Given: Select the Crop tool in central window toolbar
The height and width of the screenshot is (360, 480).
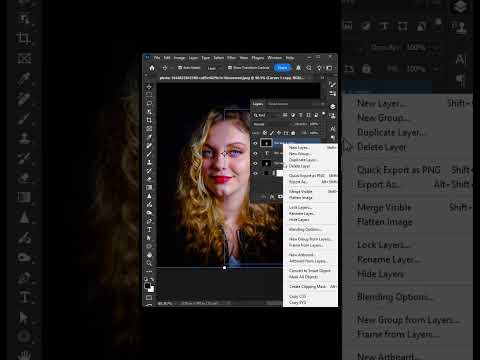Looking at the screenshot, I should pyautogui.click(x=149, y=120).
